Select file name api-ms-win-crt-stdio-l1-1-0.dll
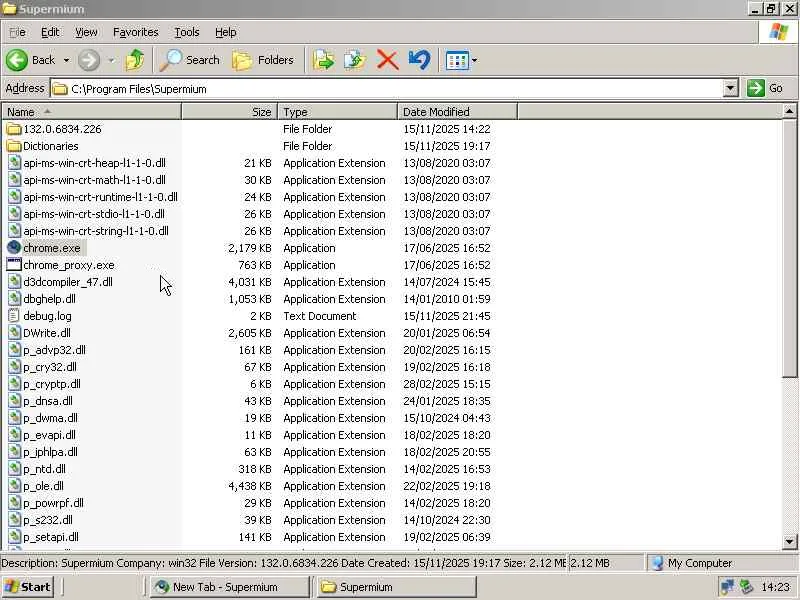This screenshot has width=800, height=600. (x=94, y=214)
